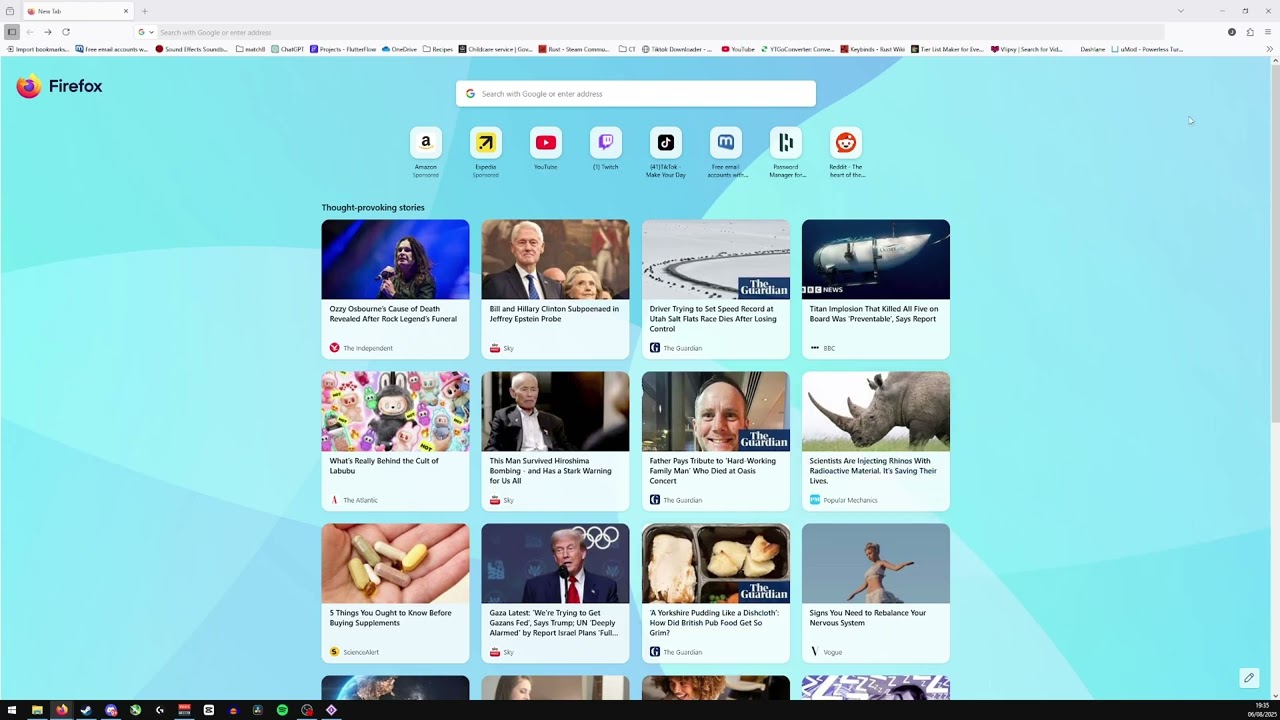Screen dimensions: 1280x720
Task: Open the TikTok shortcut tile
Action: (665, 143)
